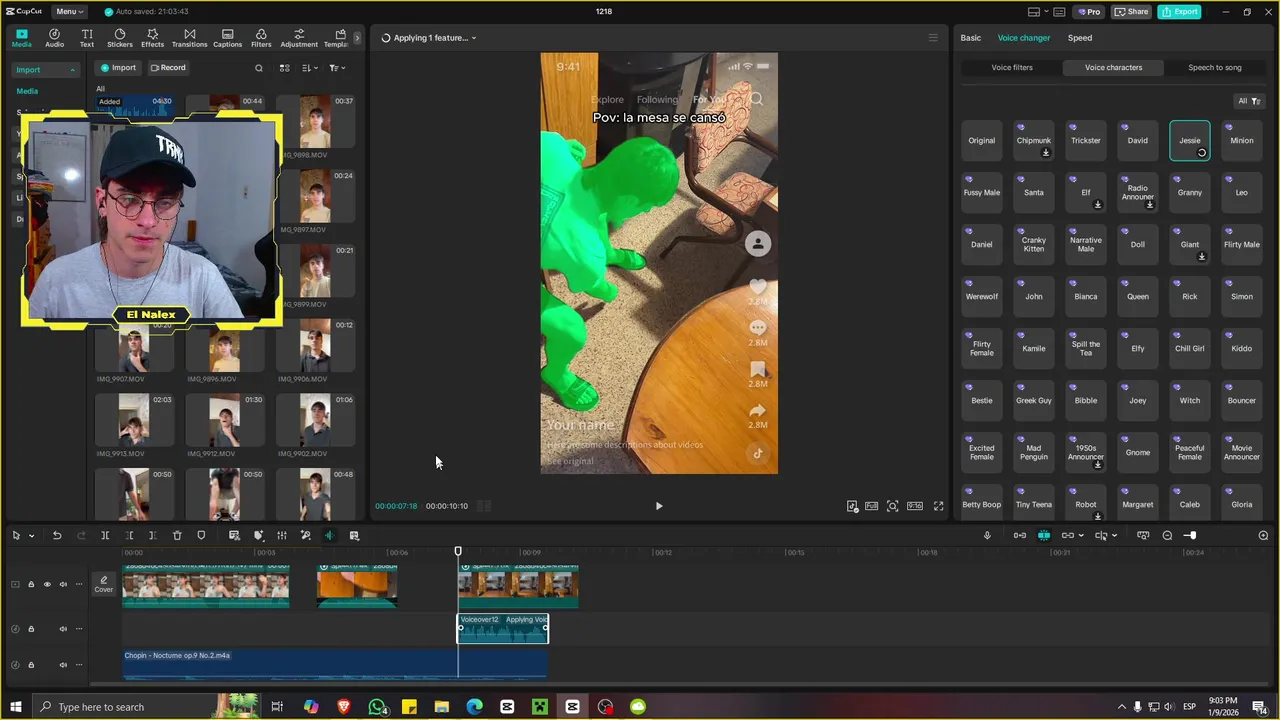This screenshot has height=720, width=1280.
Task: Lock the main video track
Action: [x=31, y=584]
